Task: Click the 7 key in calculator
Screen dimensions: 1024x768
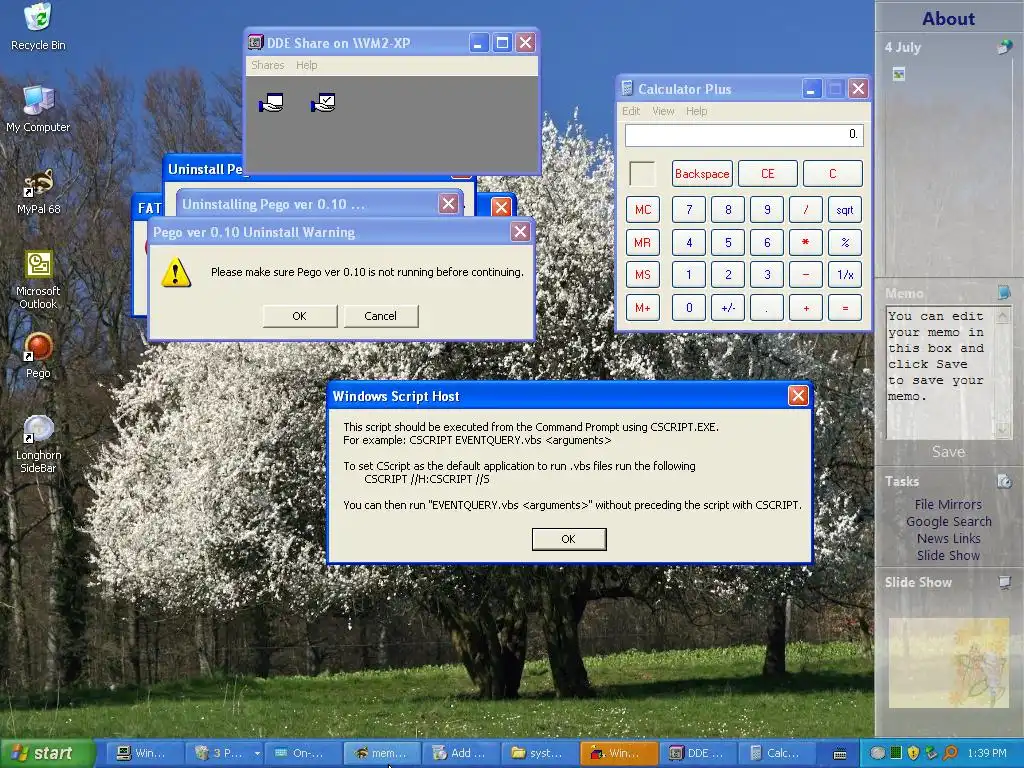Action: [689, 210]
